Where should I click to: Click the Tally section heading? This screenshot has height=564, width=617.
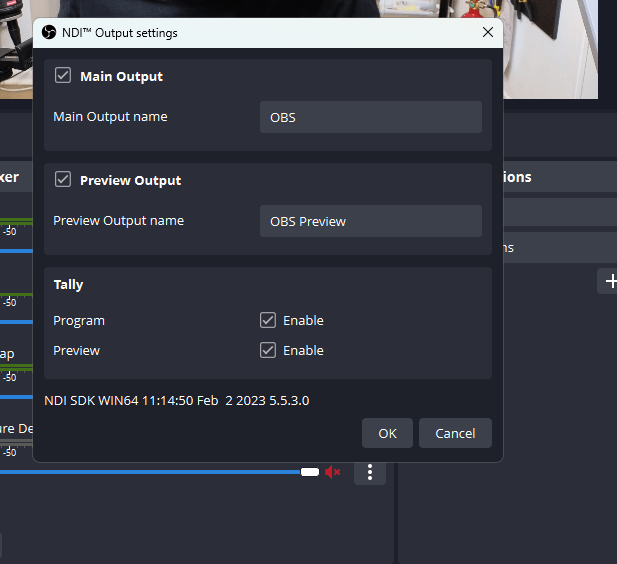(68, 285)
